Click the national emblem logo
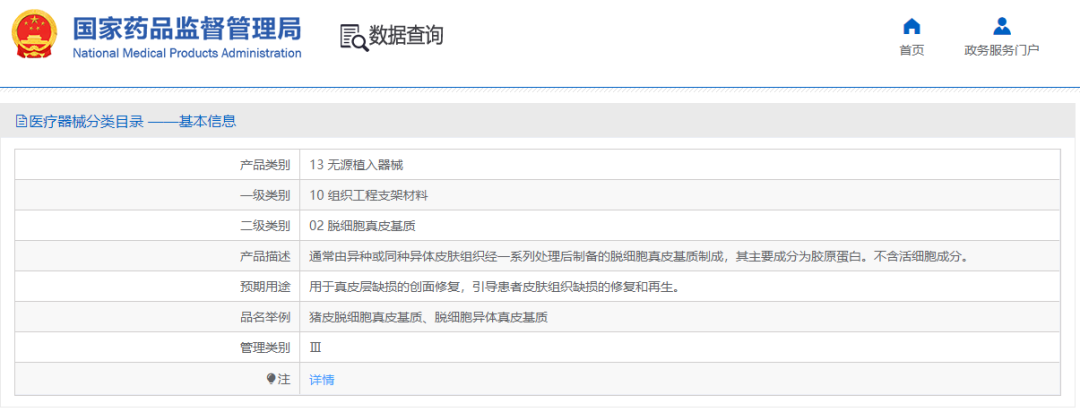 (35, 35)
